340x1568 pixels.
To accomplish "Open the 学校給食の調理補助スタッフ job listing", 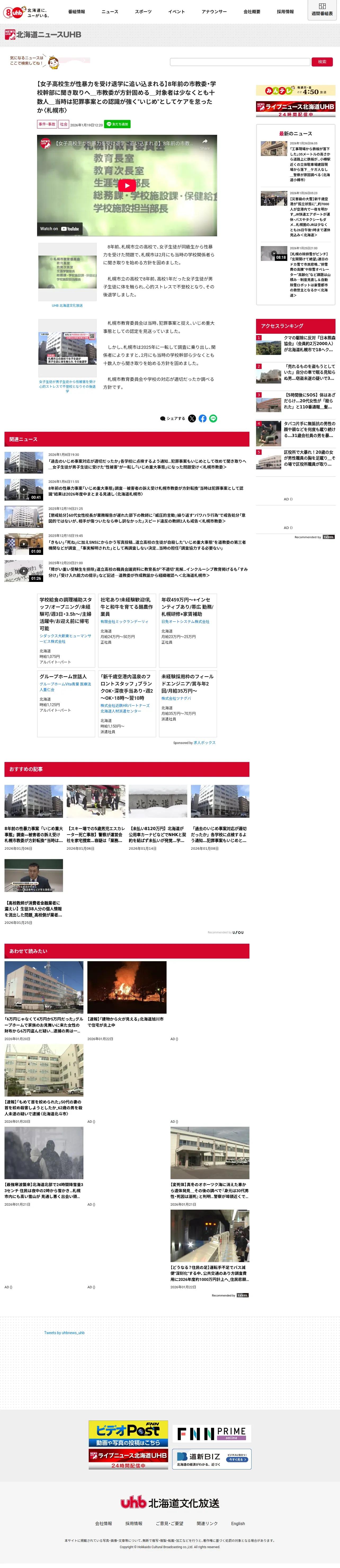I will click(66, 631).
